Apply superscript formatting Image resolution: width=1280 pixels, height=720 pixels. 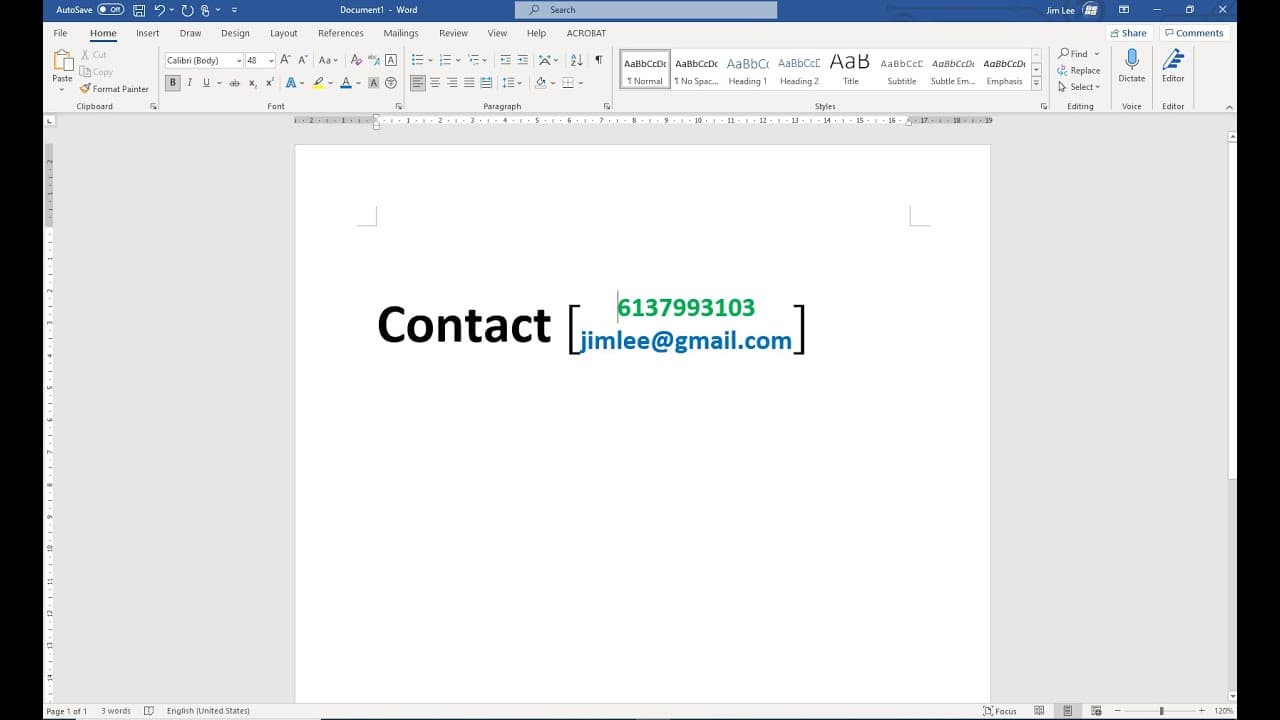(270, 83)
